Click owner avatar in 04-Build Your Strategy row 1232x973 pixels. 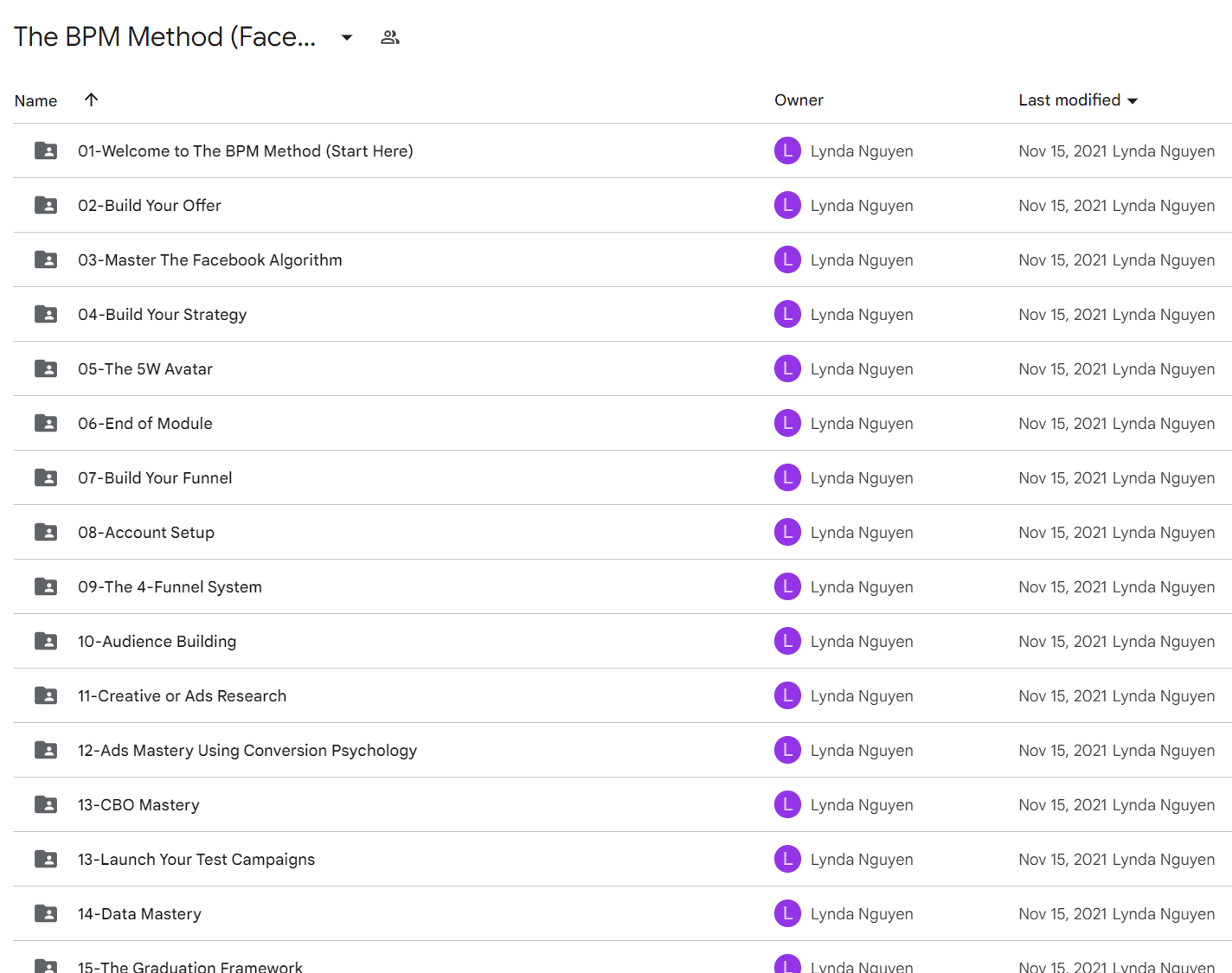pos(787,314)
